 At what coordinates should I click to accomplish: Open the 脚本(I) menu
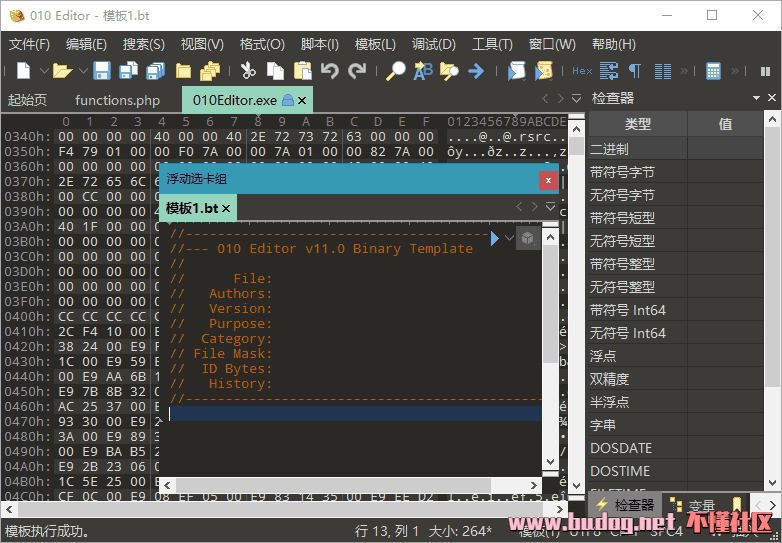(x=320, y=44)
